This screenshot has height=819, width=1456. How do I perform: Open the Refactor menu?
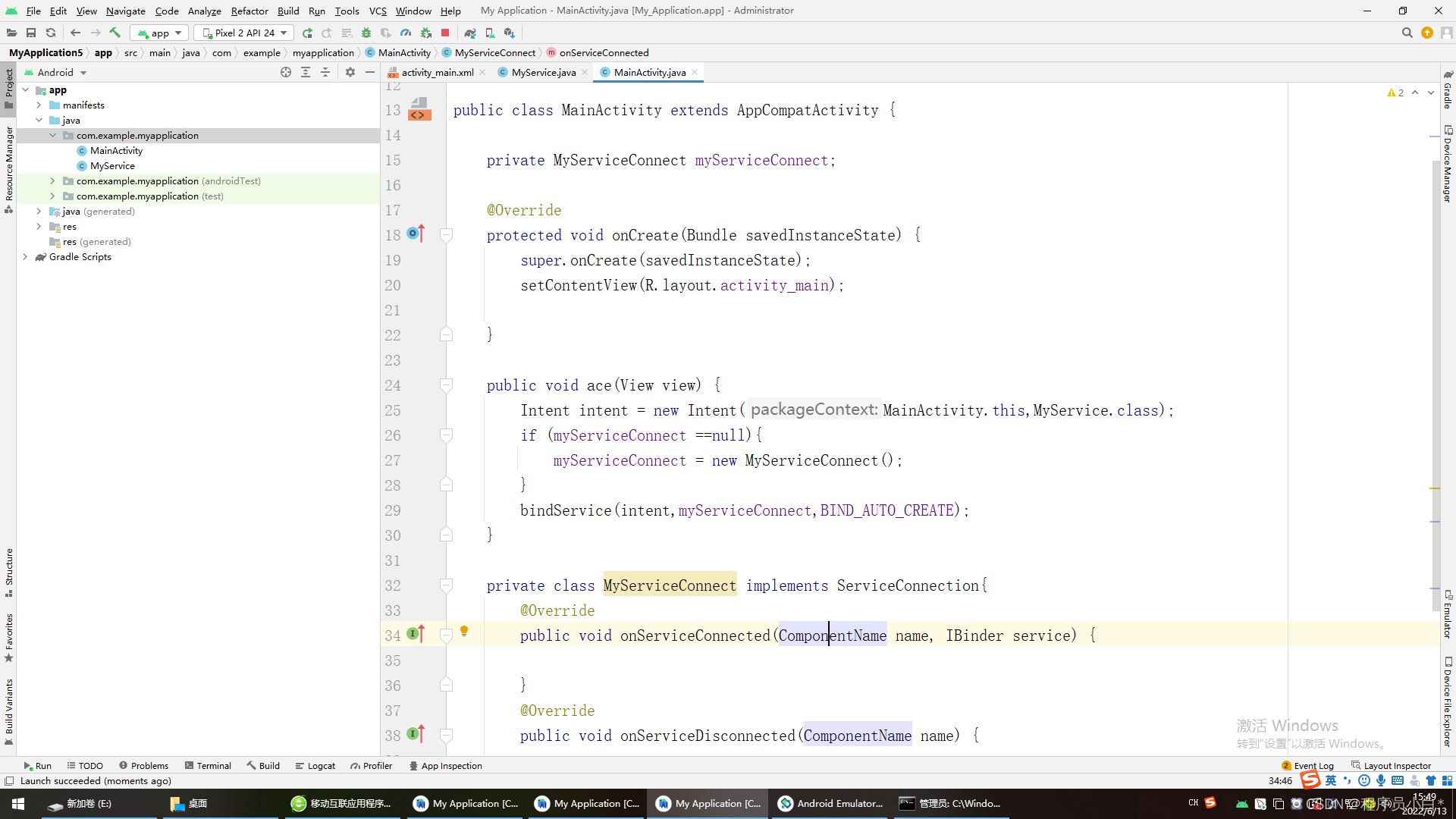tap(249, 11)
